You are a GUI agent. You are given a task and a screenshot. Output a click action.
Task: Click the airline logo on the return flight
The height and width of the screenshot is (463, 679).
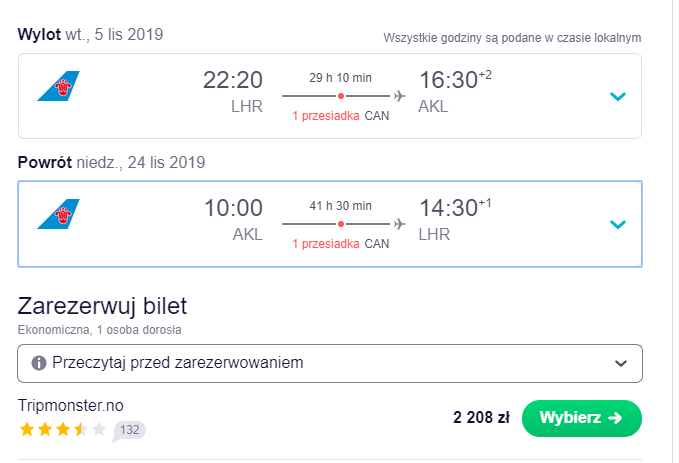[x=58, y=214]
